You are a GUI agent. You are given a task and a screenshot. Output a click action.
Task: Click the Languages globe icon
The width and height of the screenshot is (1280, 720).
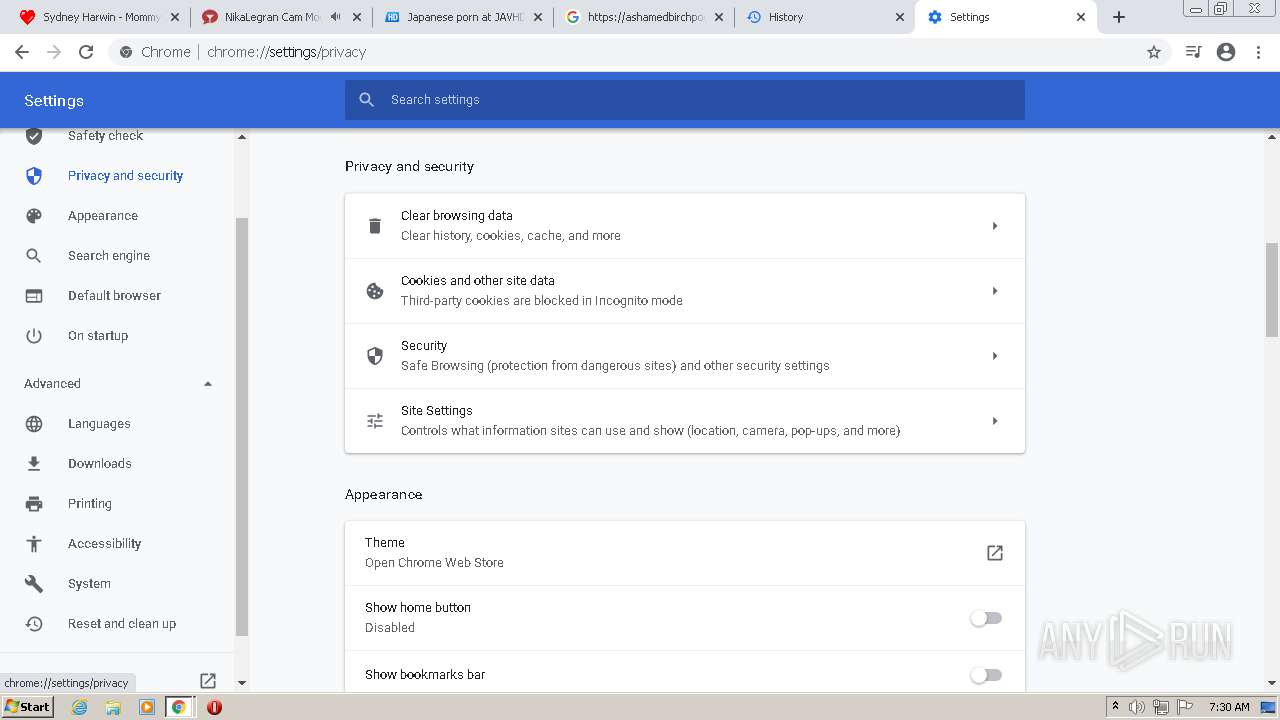click(34, 424)
